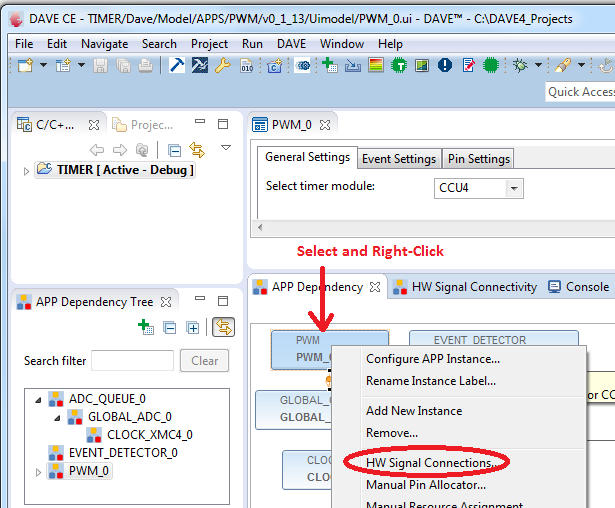This screenshot has width=615, height=508.
Task: Open the Debug dropdown arrow
Action: coord(539,65)
